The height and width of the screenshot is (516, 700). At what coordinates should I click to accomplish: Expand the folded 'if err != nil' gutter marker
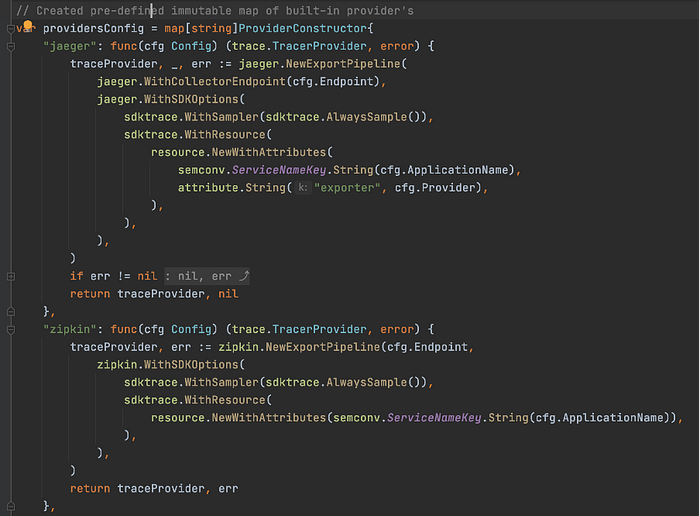pyautogui.click(x=11, y=277)
